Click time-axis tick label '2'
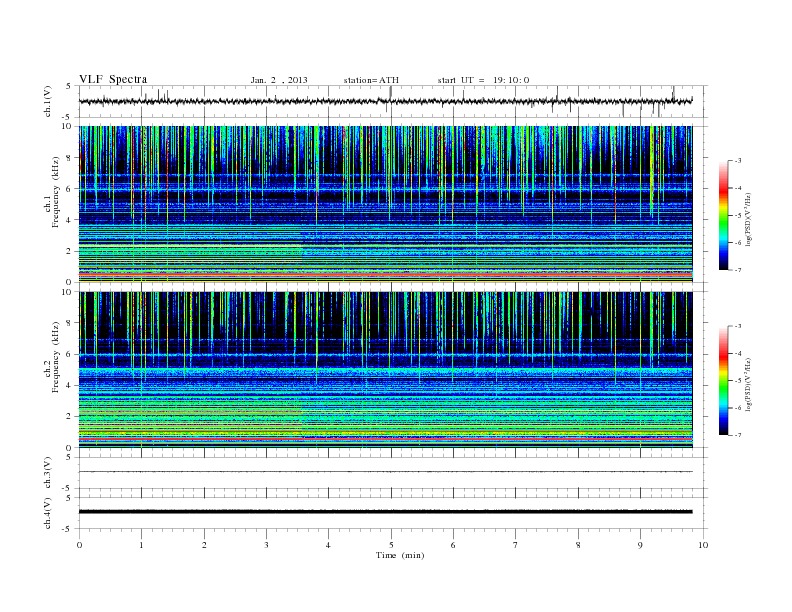This screenshot has width=792, height=612. (204, 545)
